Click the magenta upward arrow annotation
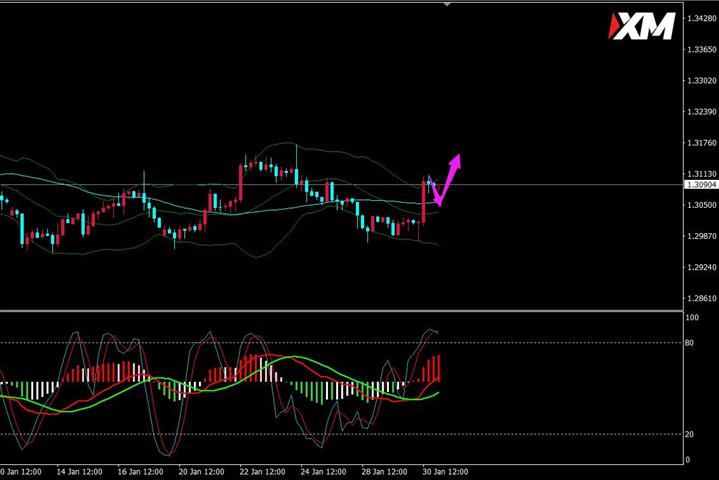The width and height of the screenshot is (719, 480). (x=446, y=180)
